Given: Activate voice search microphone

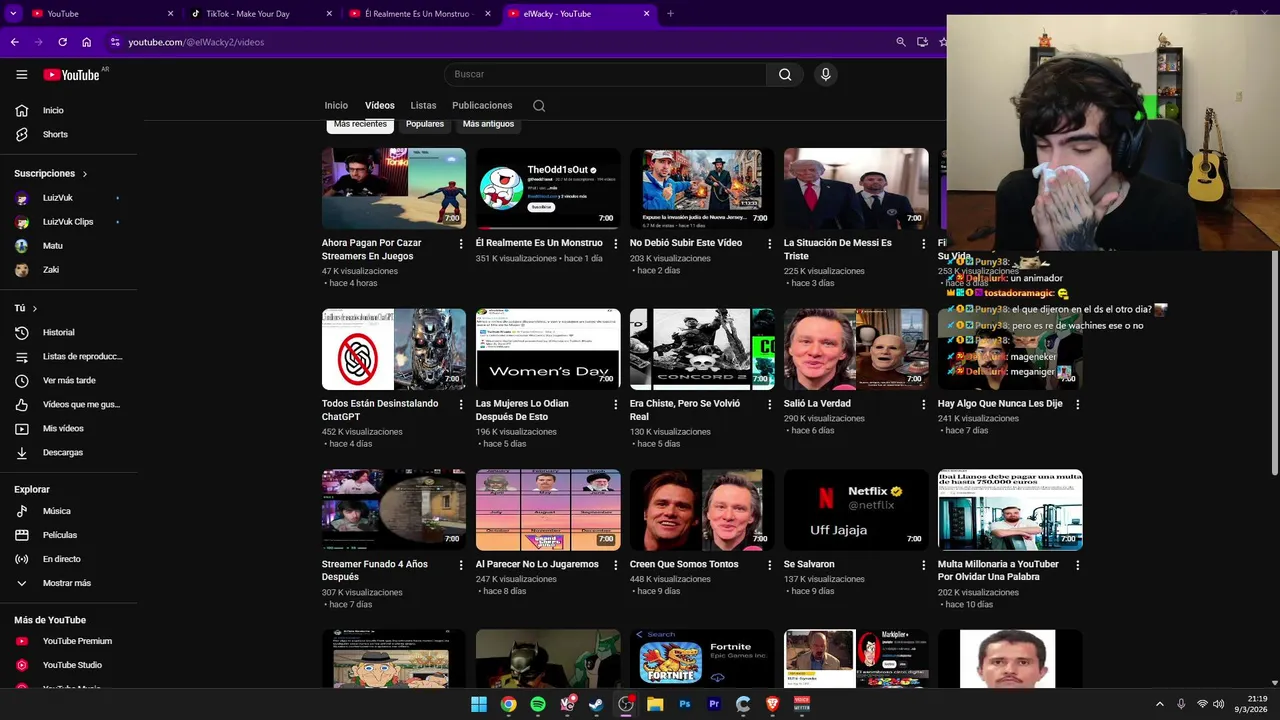Looking at the screenshot, I should coord(826,74).
